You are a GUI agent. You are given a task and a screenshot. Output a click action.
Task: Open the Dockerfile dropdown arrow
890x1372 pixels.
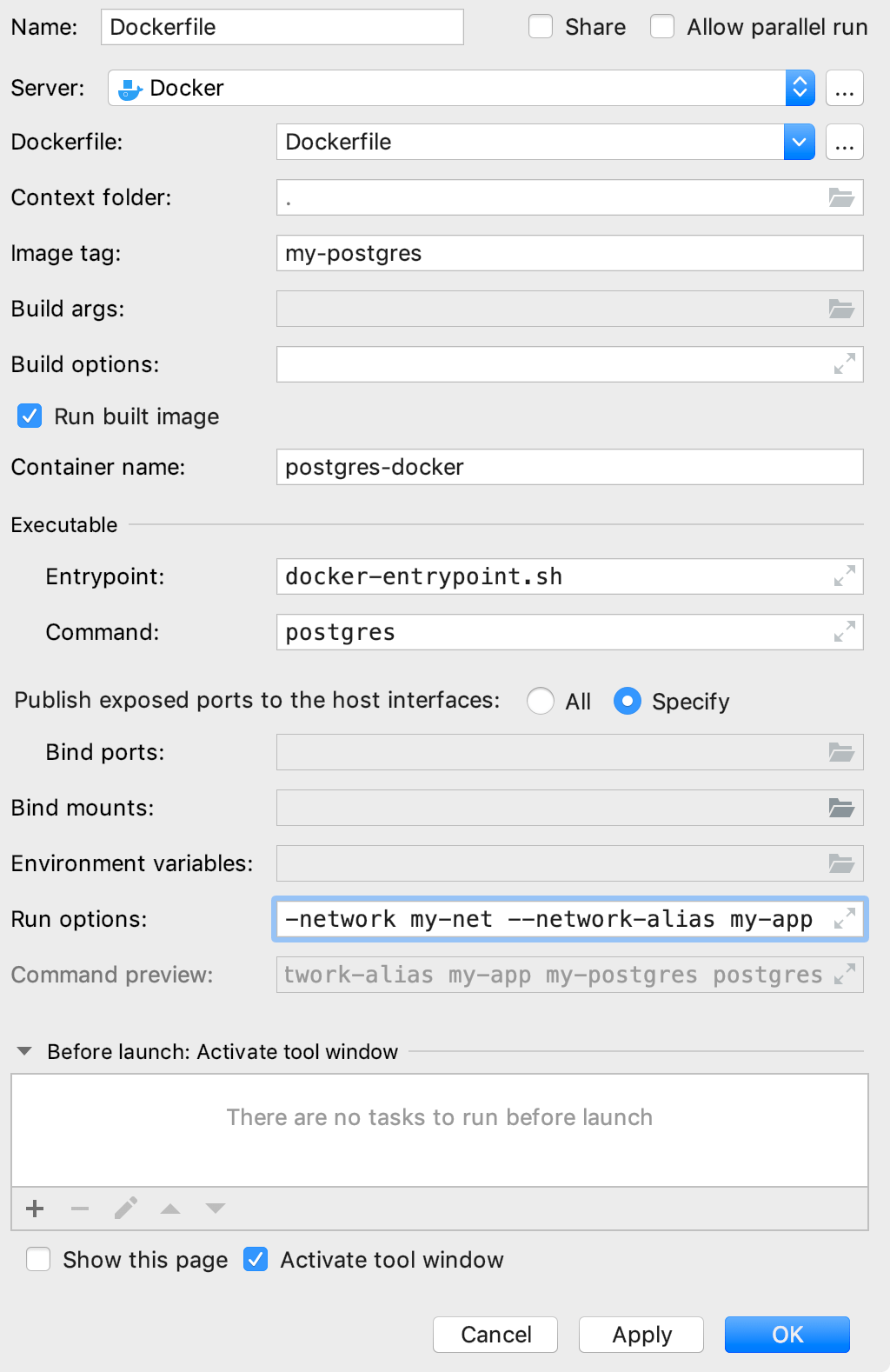pyautogui.click(x=800, y=142)
